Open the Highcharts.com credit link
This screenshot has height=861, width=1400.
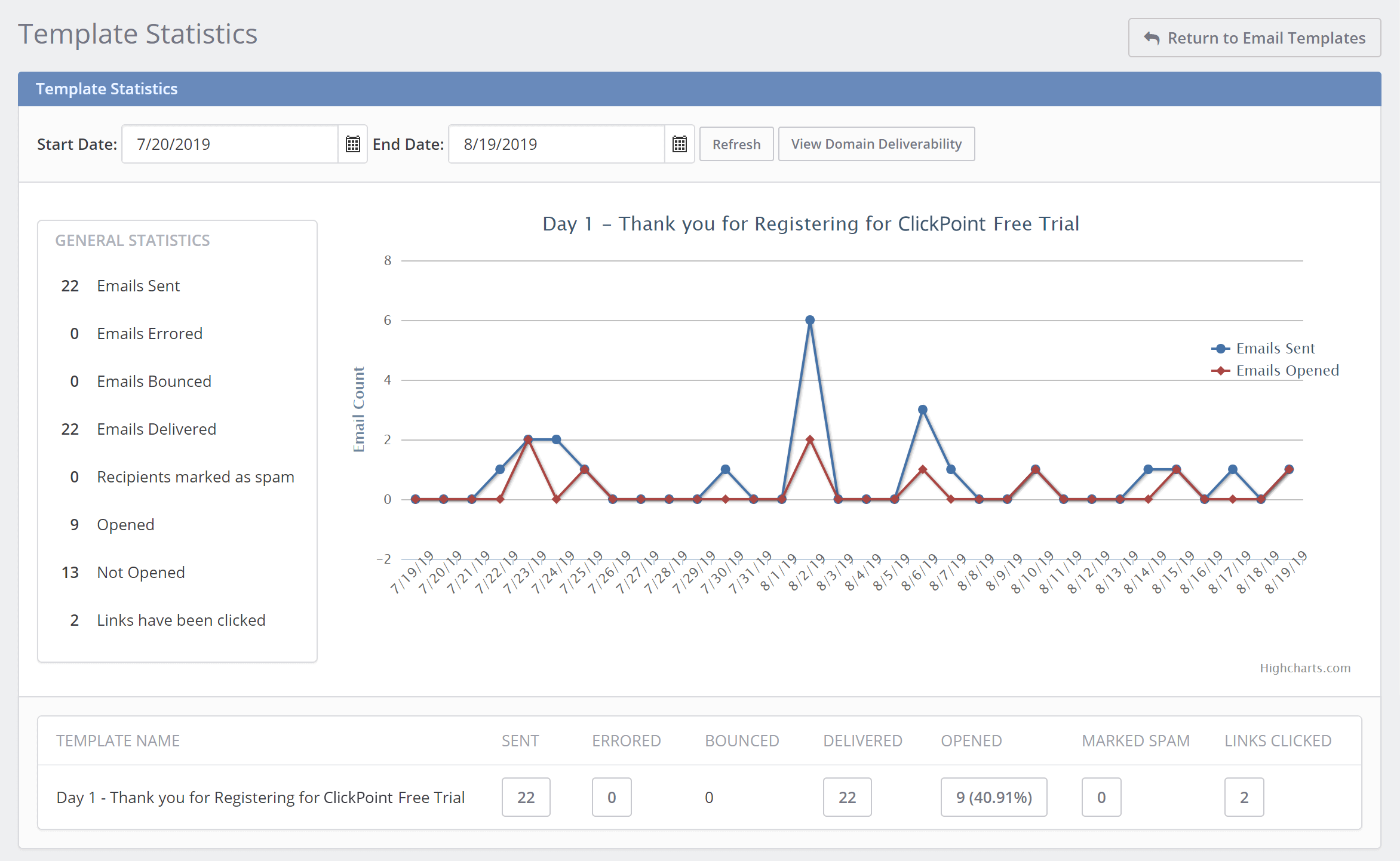[1305, 668]
